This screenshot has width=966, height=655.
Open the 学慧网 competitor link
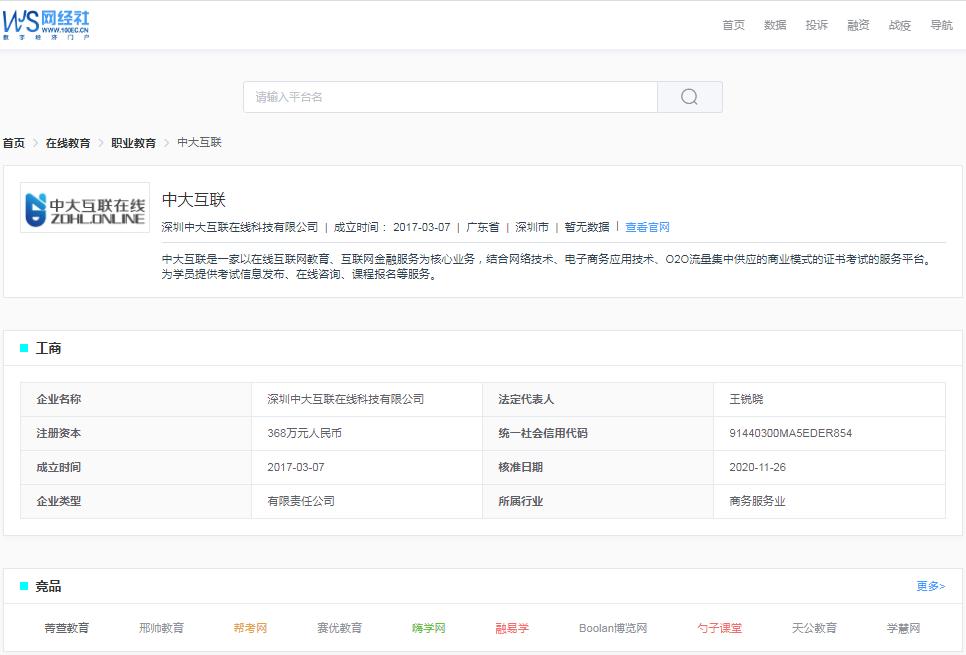[x=903, y=628]
